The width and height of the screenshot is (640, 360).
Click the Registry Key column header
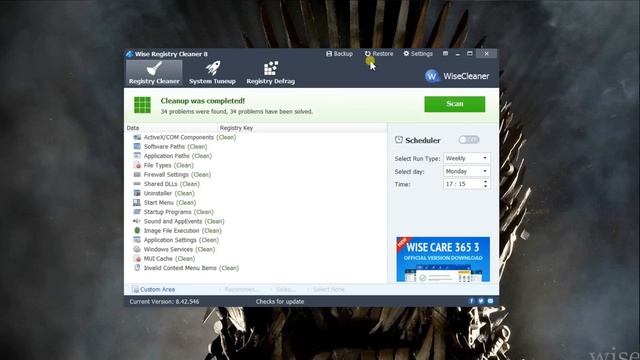pyautogui.click(x=302, y=128)
